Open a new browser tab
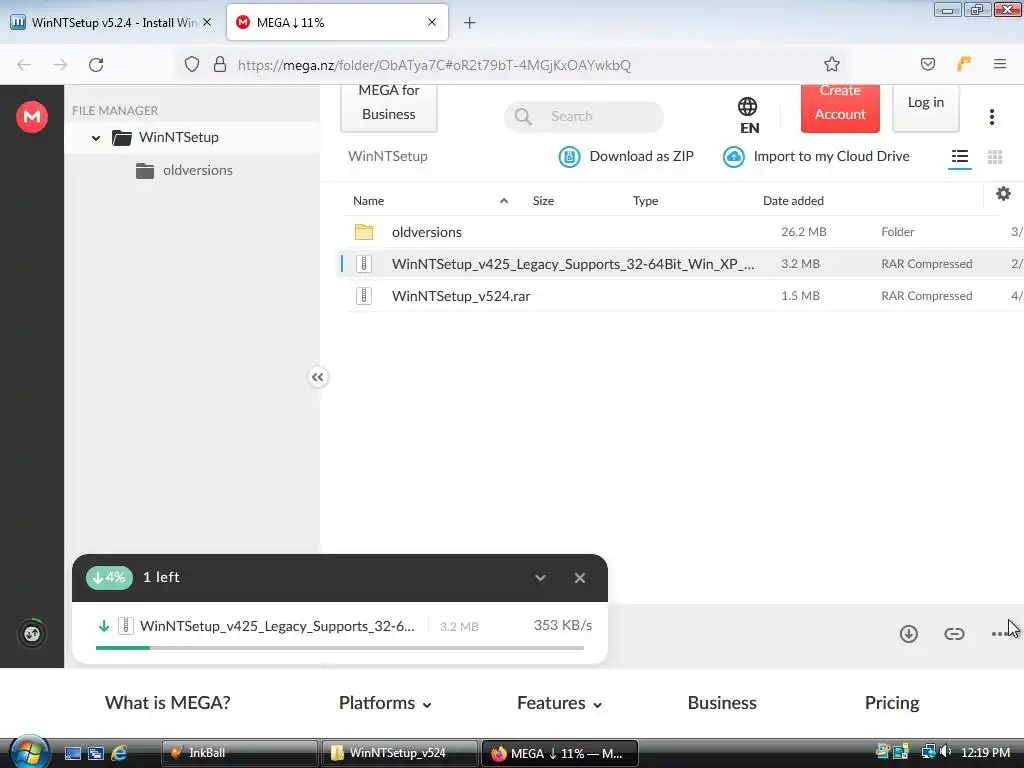The width and height of the screenshot is (1024, 768). pos(469,23)
